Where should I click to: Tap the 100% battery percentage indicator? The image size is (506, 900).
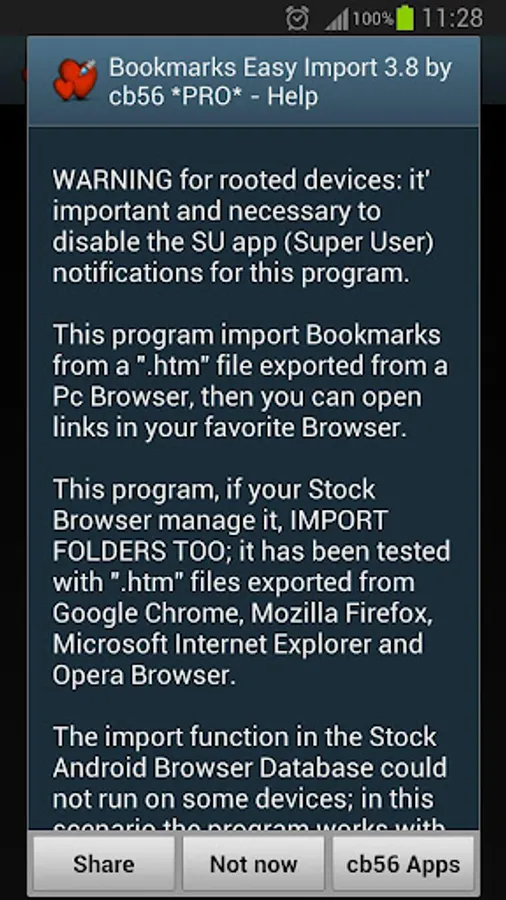point(373,19)
